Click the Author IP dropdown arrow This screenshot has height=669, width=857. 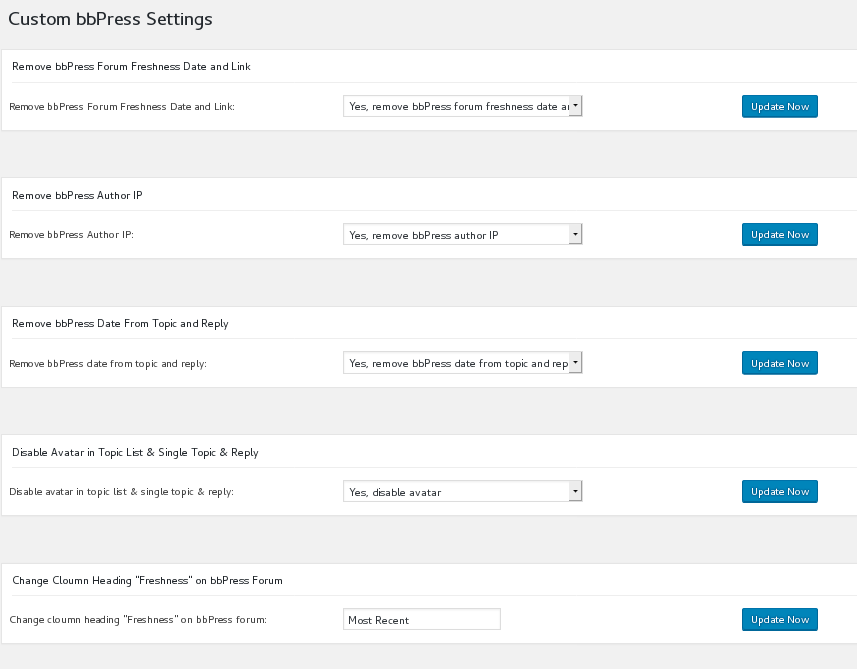coord(576,234)
